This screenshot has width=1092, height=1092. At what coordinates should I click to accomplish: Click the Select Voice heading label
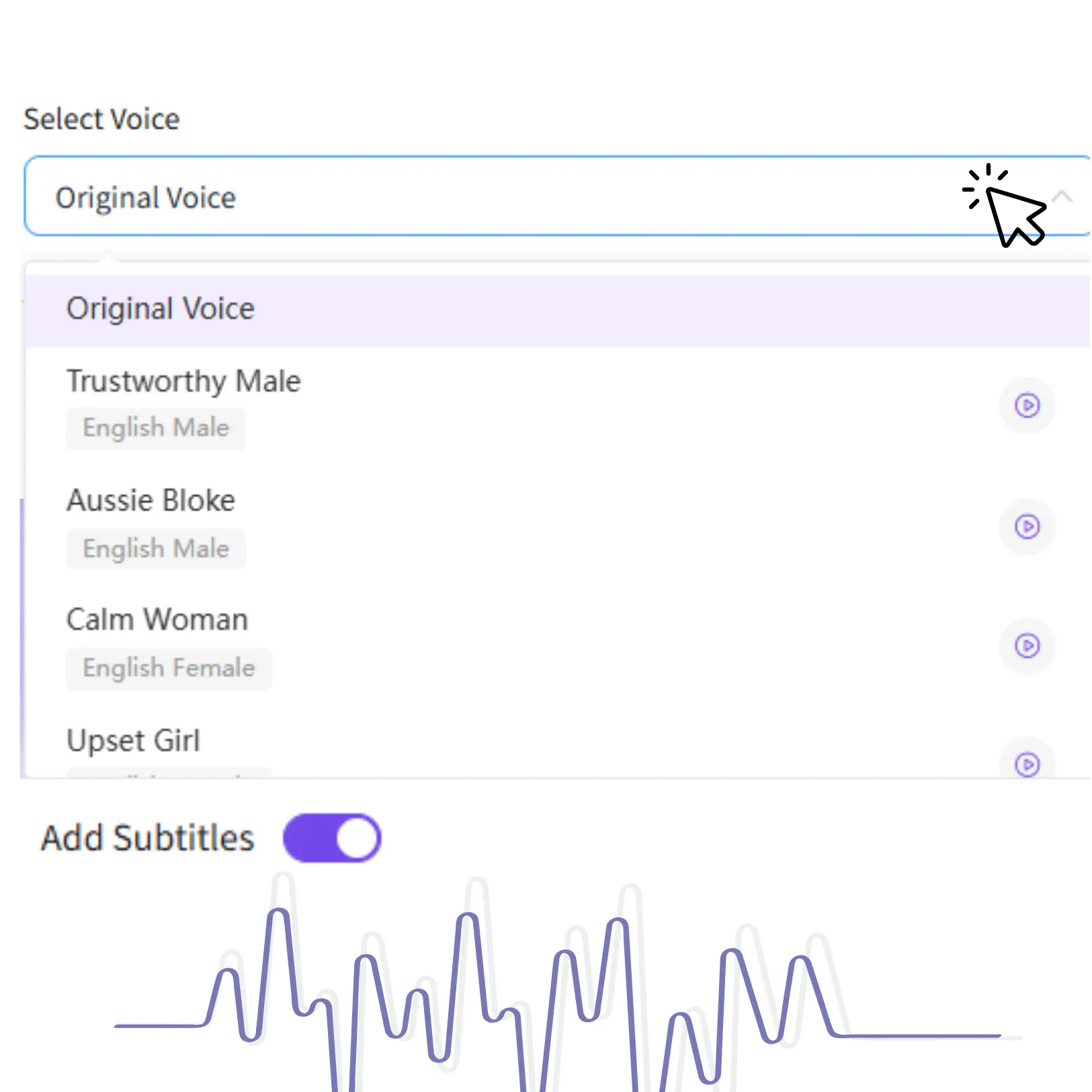click(101, 120)
